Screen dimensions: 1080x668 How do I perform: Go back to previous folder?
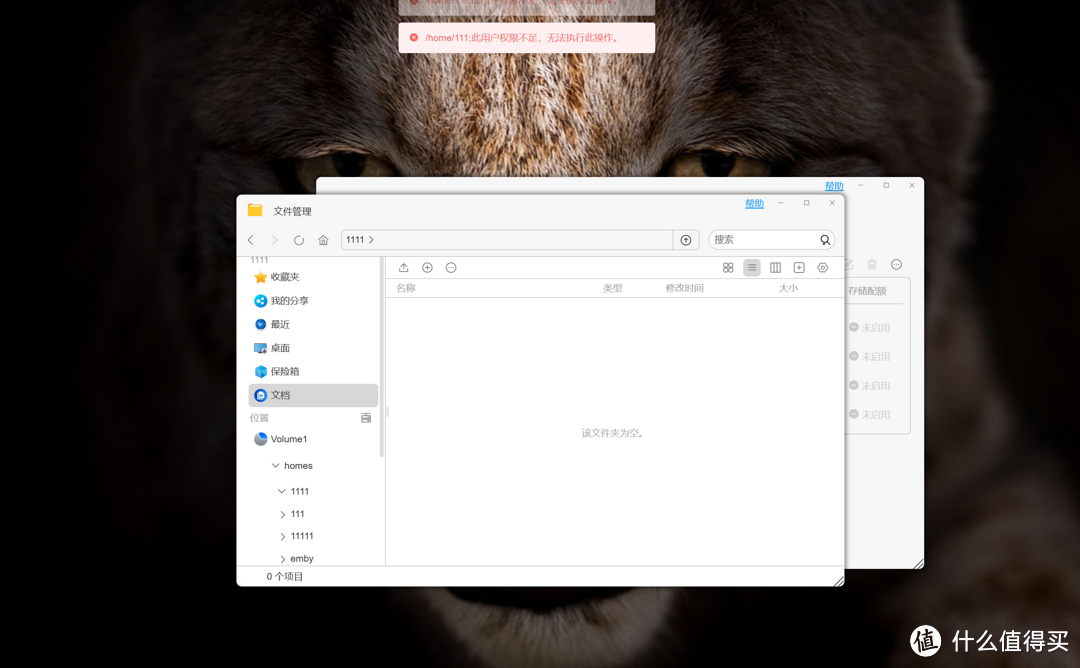(x=251, y=240)
